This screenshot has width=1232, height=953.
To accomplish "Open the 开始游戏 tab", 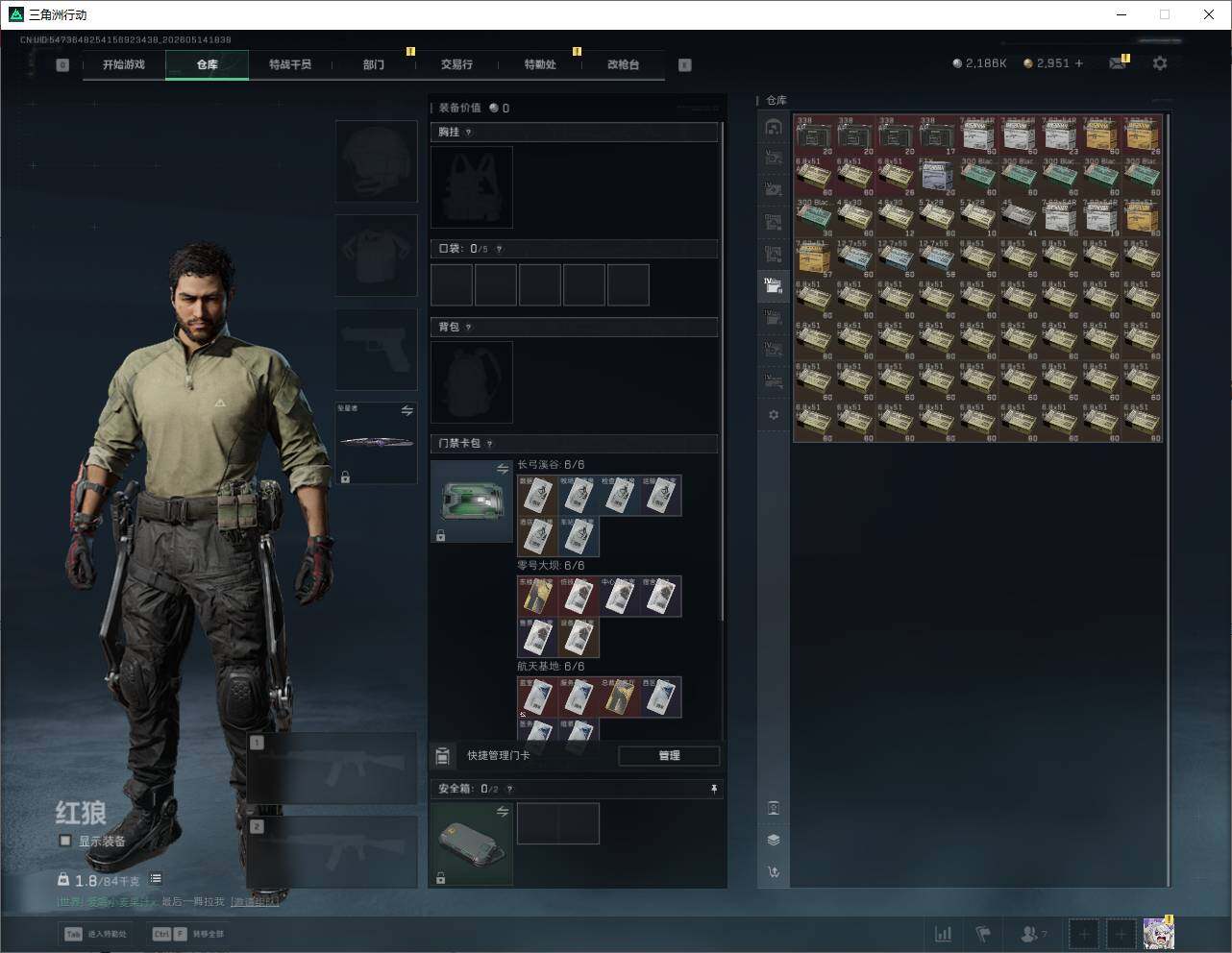I will pos(124,64).
